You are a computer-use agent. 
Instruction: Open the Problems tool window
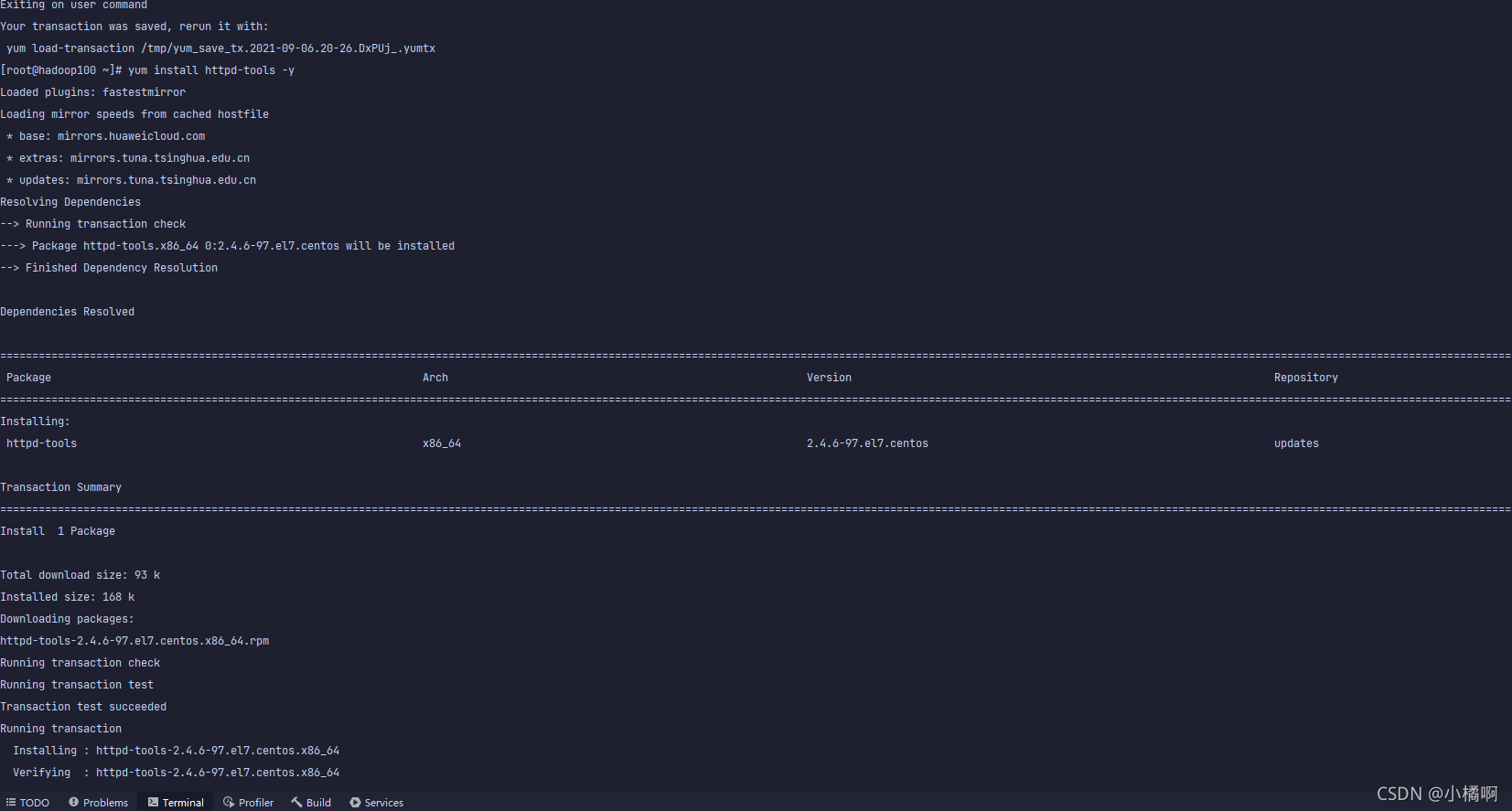tap(99, 802)
